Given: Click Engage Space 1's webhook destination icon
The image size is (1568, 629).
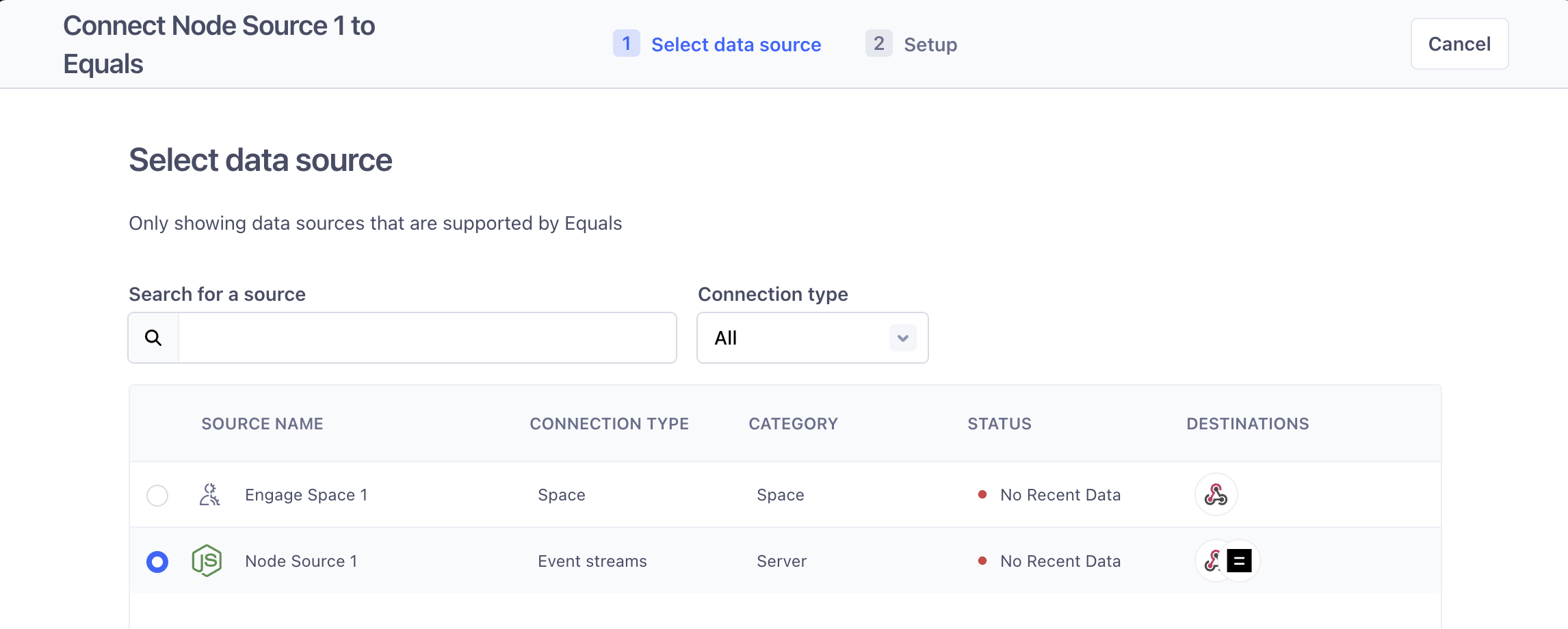Looking at the screenshot, I should (1216, 494).
